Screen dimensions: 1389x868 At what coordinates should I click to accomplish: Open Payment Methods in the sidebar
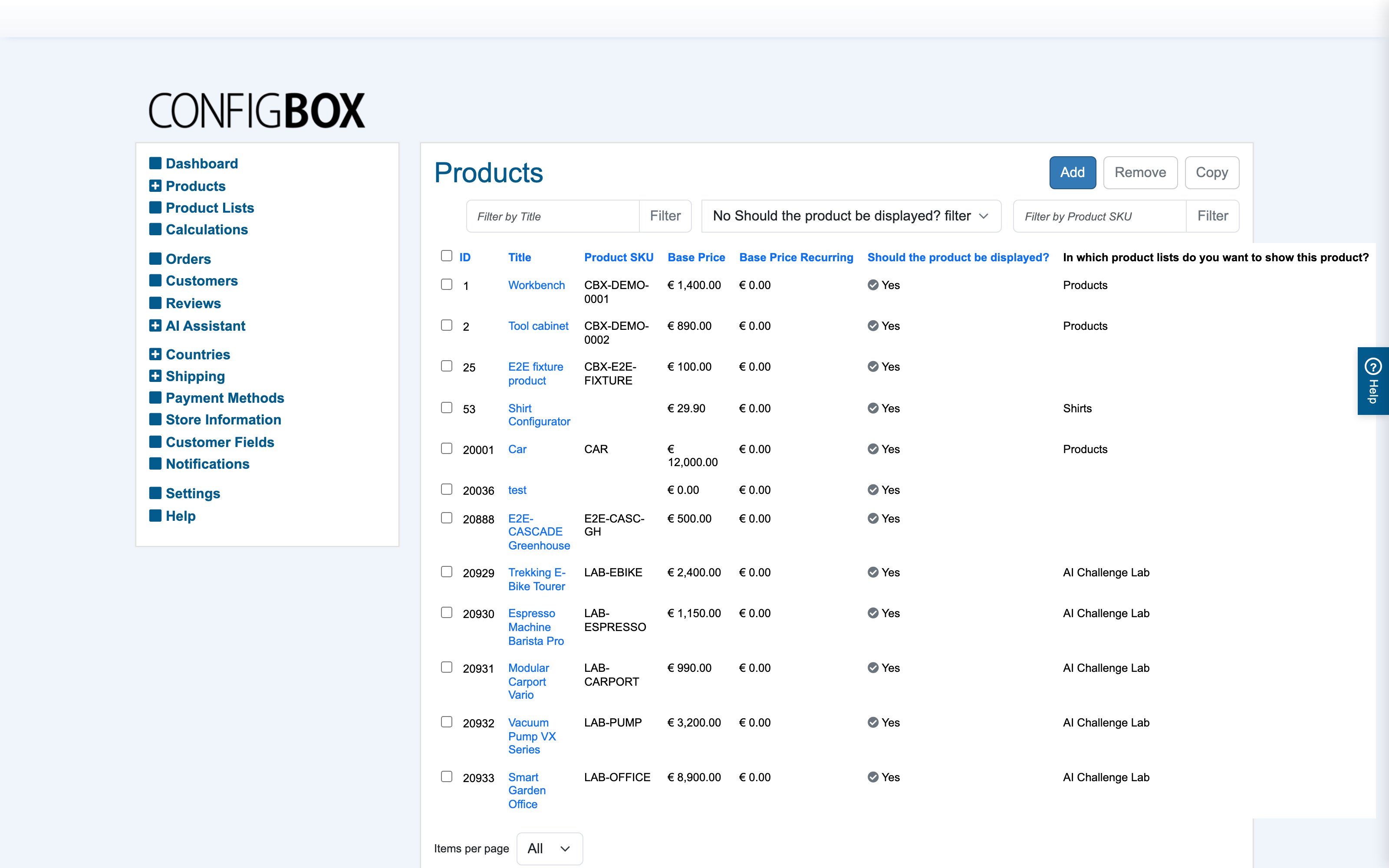coord(224,398)
